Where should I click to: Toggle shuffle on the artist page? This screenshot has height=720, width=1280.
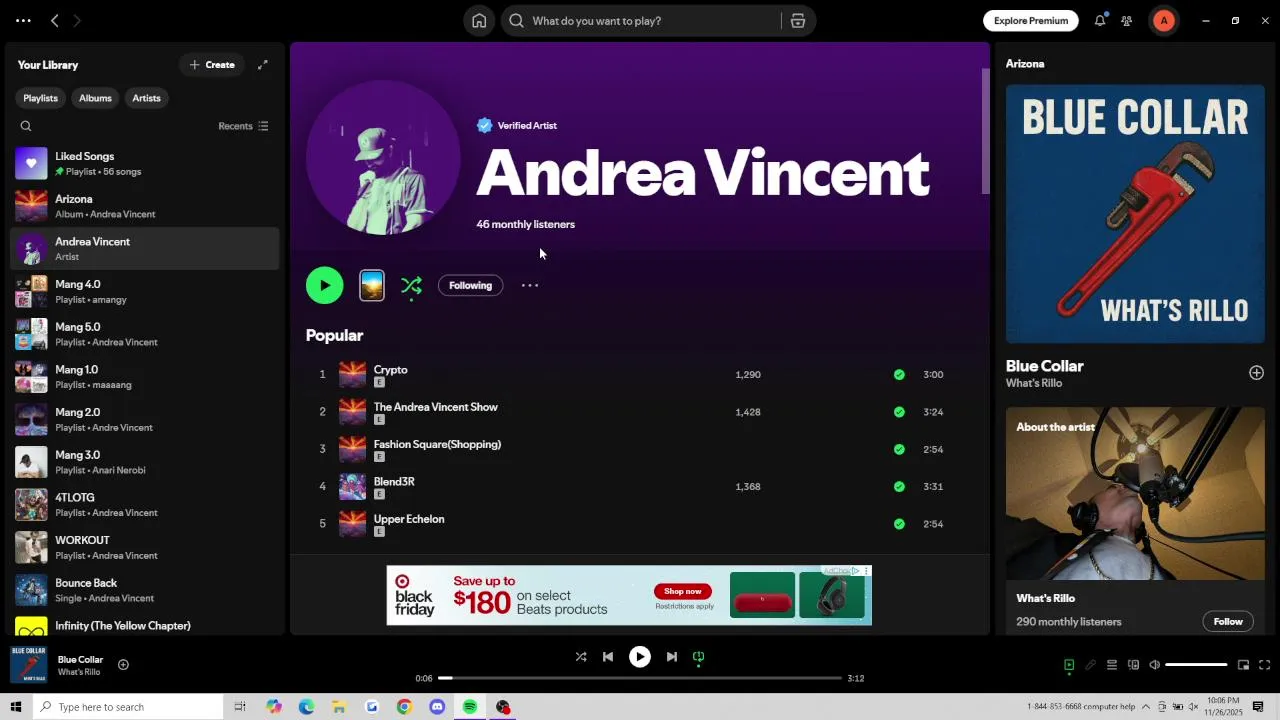point(411,286)
